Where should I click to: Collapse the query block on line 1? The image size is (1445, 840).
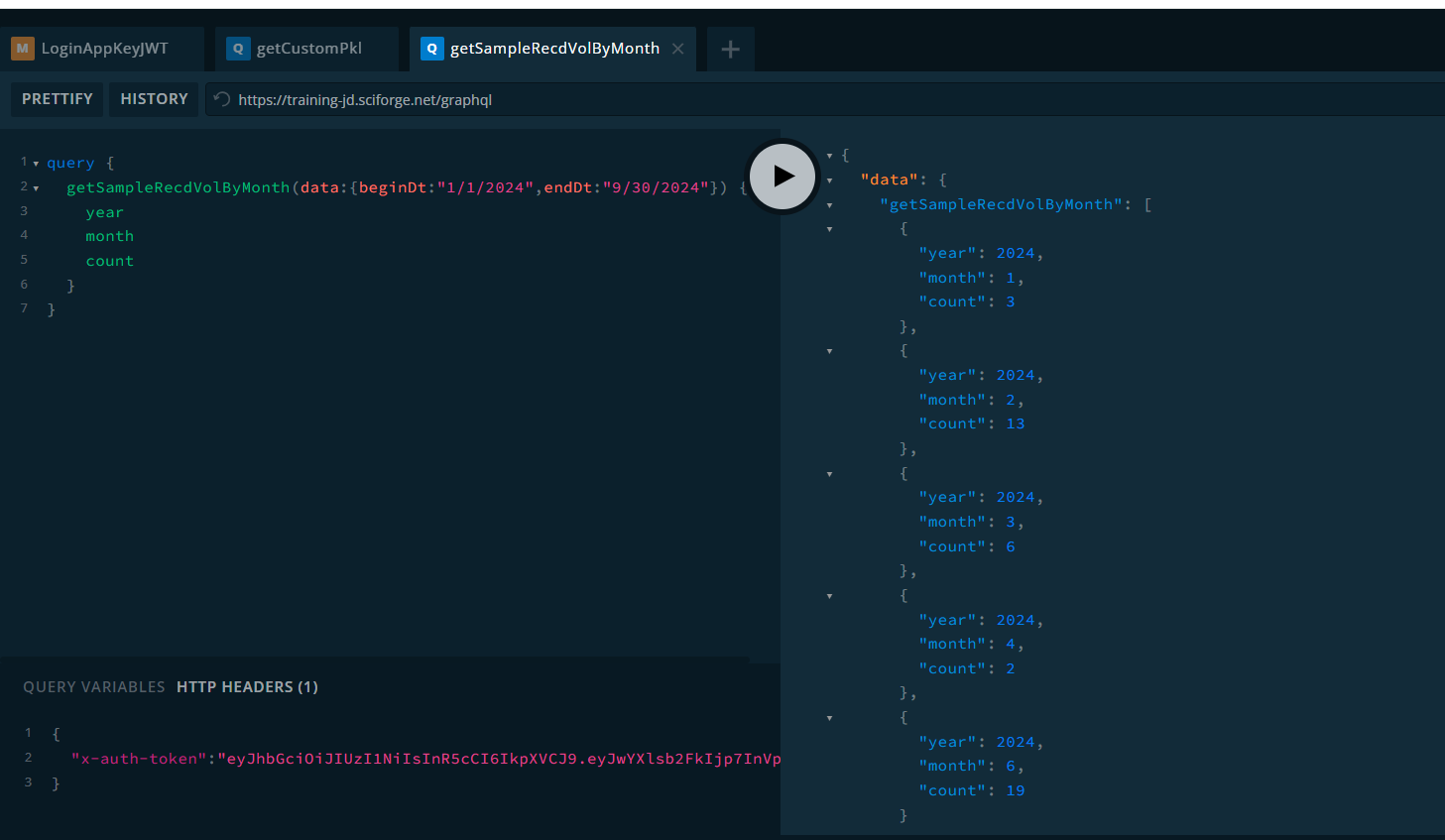pos(36,164)
